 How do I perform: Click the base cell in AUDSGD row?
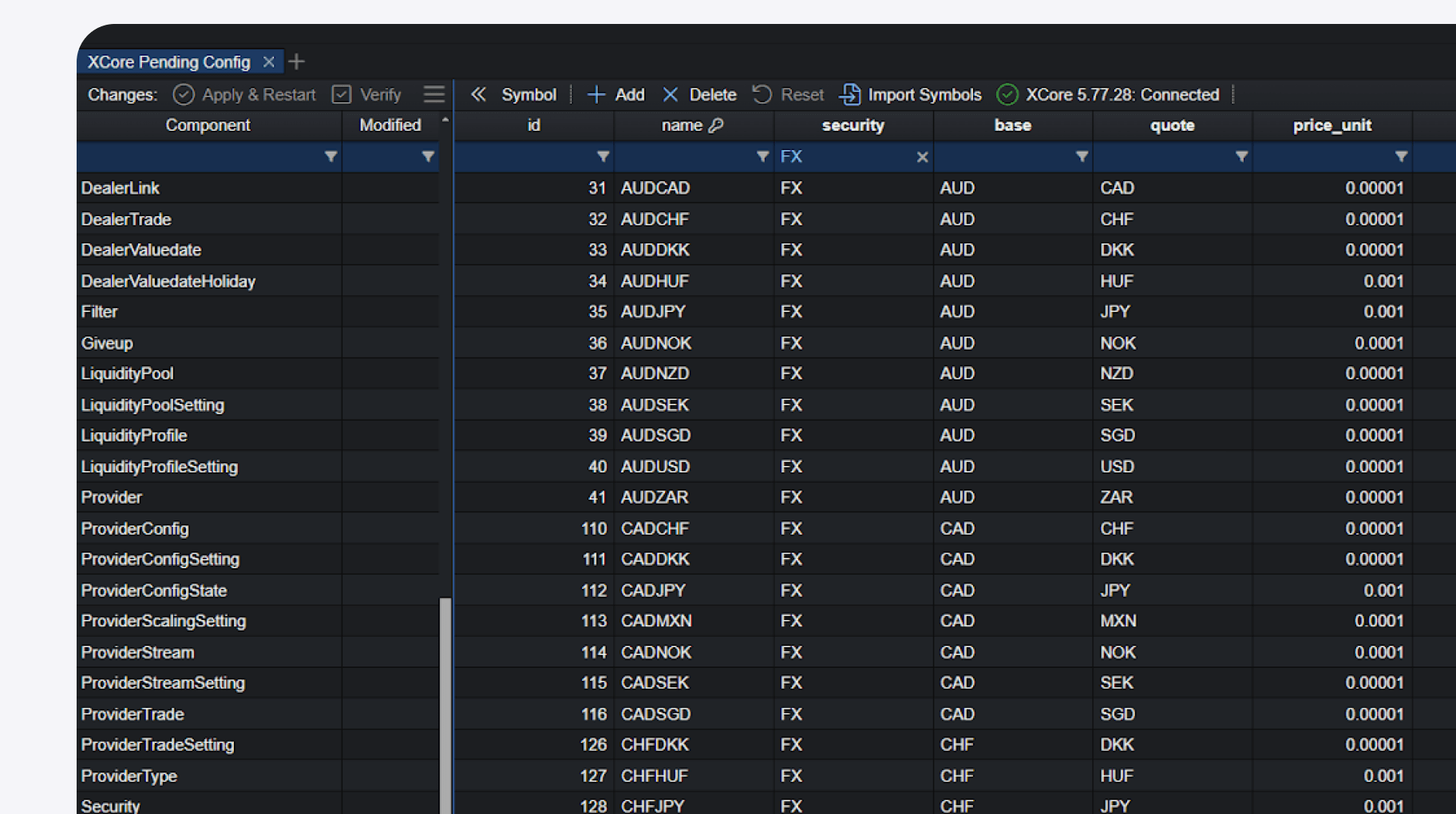pos(1013,437)
